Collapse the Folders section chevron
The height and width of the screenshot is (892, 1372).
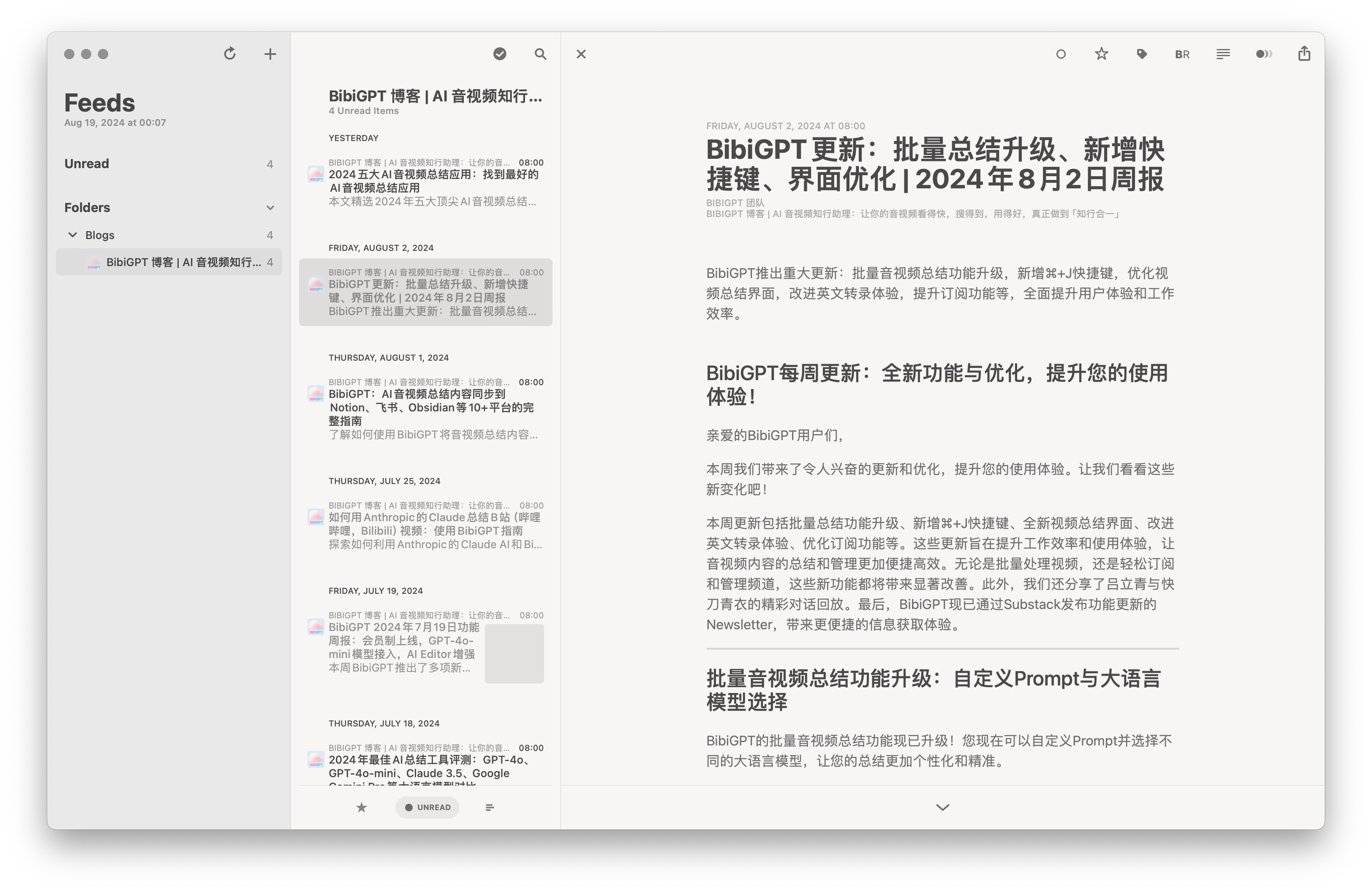tap(270, 207)
